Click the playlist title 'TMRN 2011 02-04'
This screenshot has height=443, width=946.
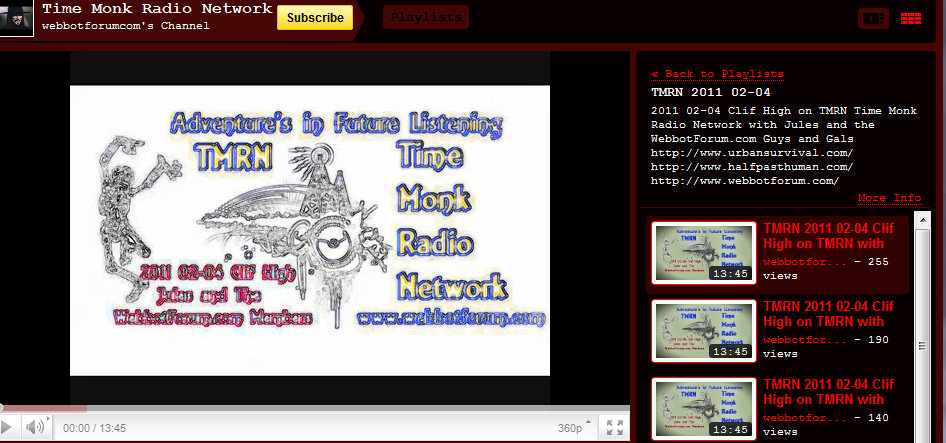coord(711,93)
